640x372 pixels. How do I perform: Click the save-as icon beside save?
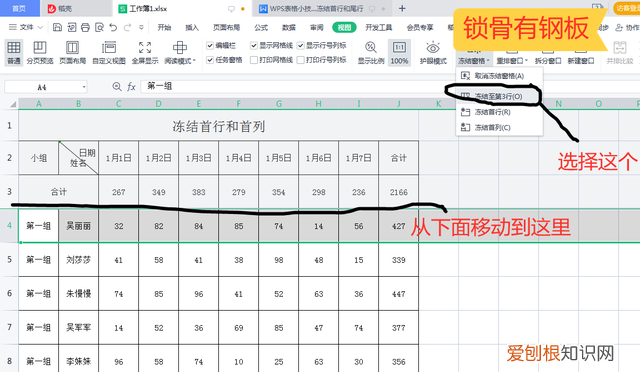click(x=71, y=27)
